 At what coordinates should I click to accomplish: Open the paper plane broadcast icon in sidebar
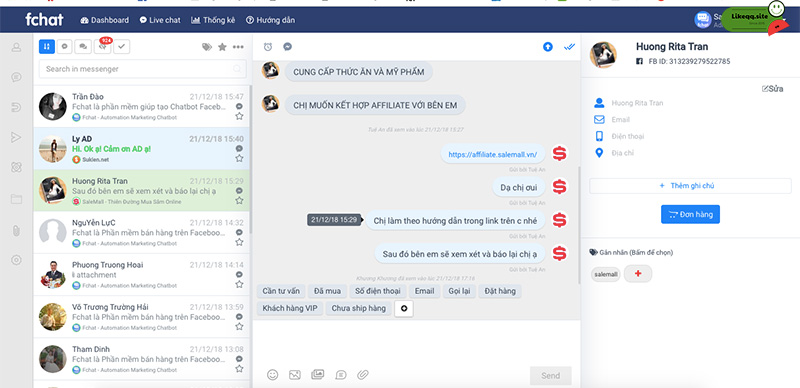[16, 137]
